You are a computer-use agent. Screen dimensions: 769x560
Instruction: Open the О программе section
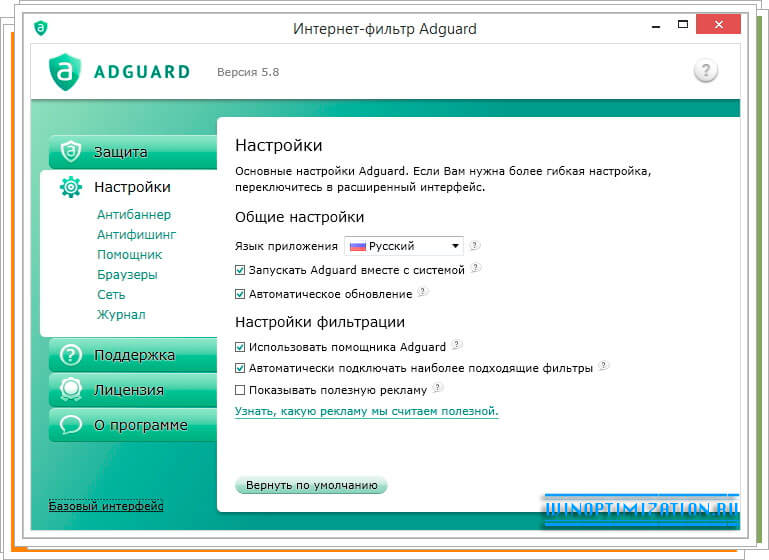tap(132, 425)
